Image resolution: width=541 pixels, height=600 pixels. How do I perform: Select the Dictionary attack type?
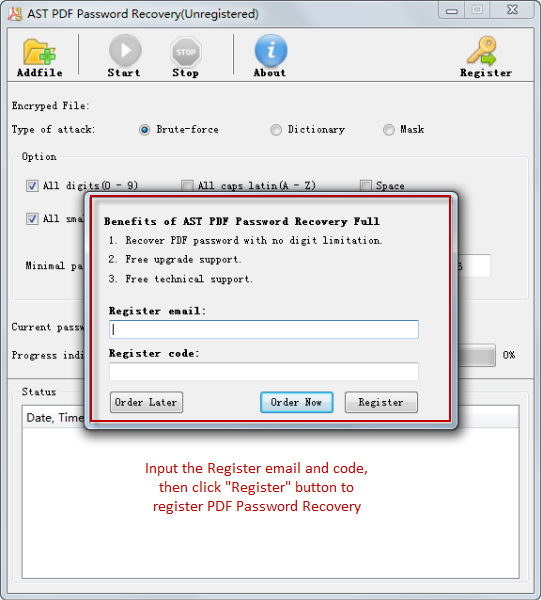click(x=276, y=130)
